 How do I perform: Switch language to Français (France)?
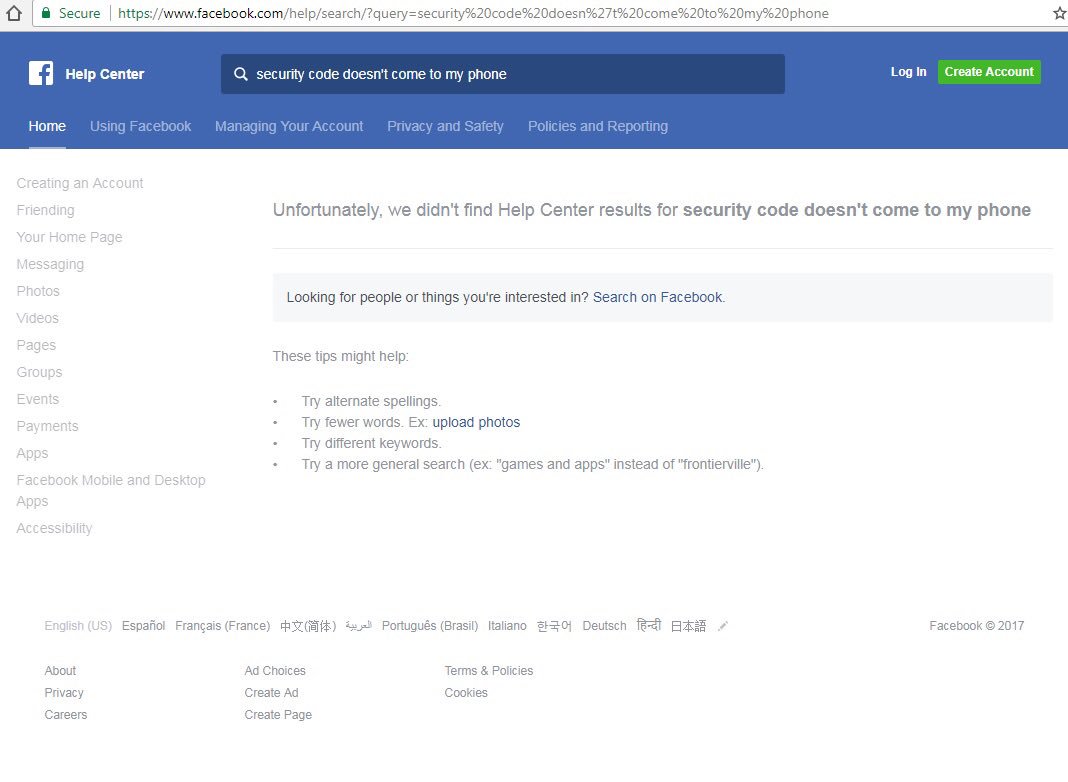click(x=223, y=625)
